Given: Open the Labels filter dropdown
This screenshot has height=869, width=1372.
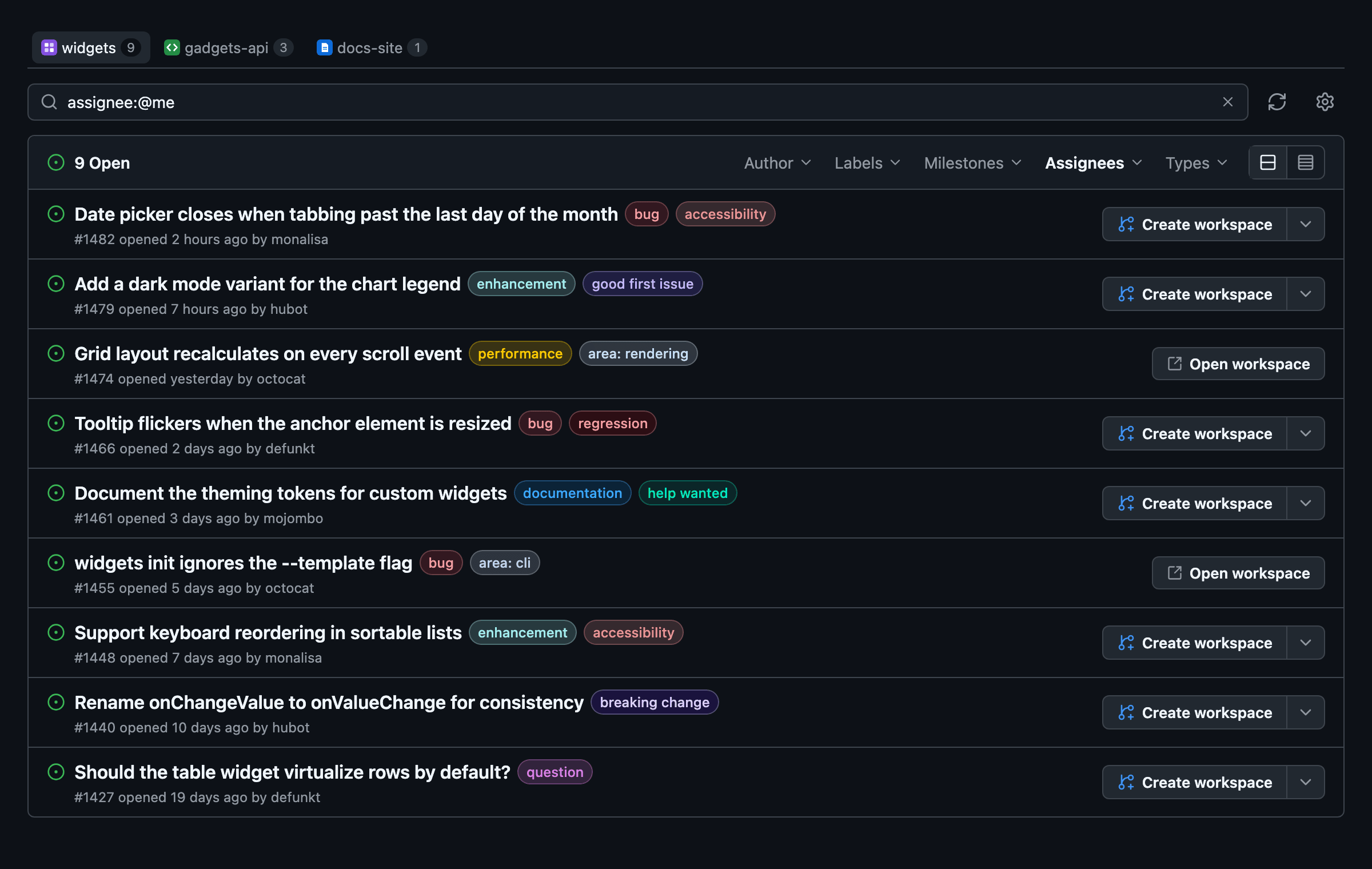Looking at the screenshot, I should point(867,163).
